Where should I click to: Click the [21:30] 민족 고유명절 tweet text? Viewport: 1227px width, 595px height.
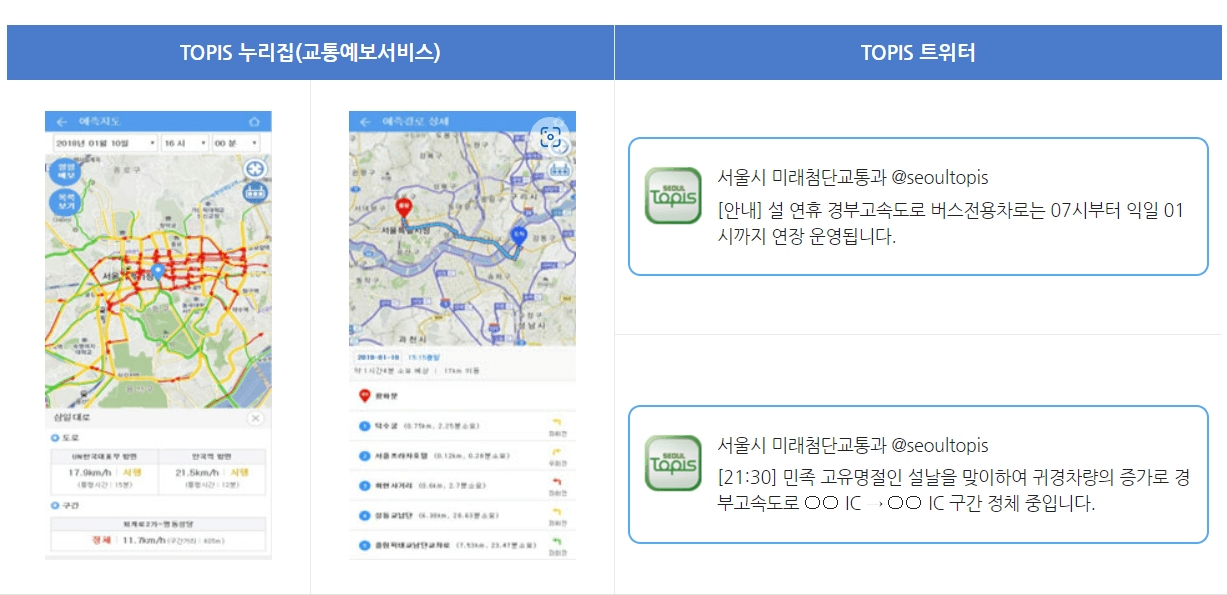953,490
